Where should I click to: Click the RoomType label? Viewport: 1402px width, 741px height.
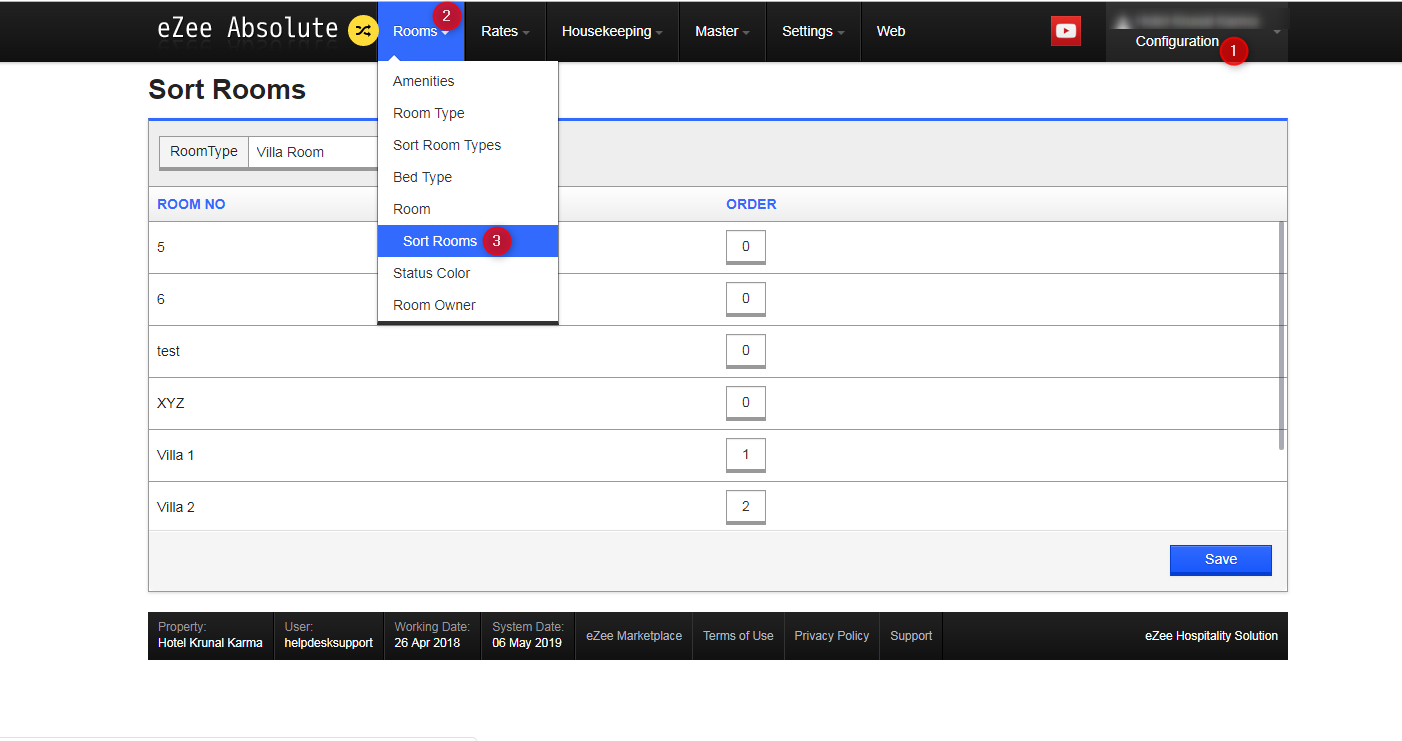204,152
